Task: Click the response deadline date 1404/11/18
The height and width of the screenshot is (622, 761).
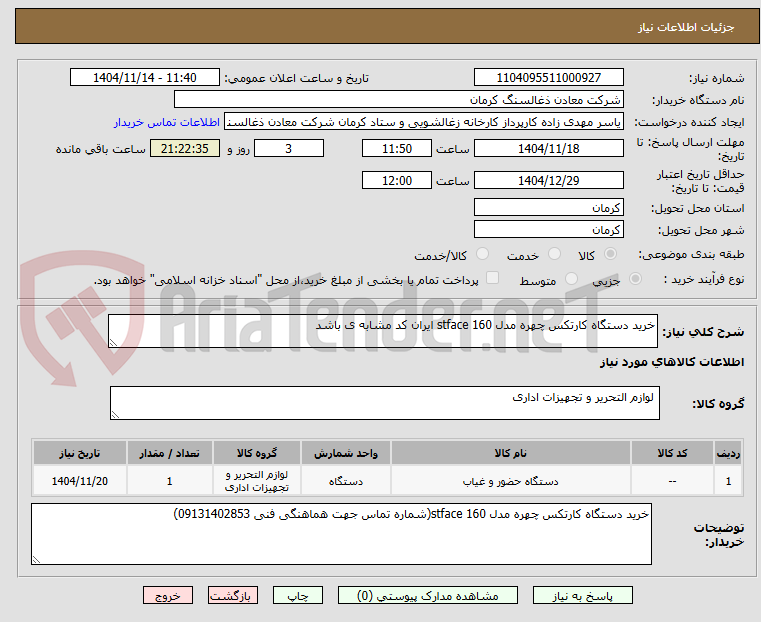Action: pyautogui.click(x=548, y=148)
